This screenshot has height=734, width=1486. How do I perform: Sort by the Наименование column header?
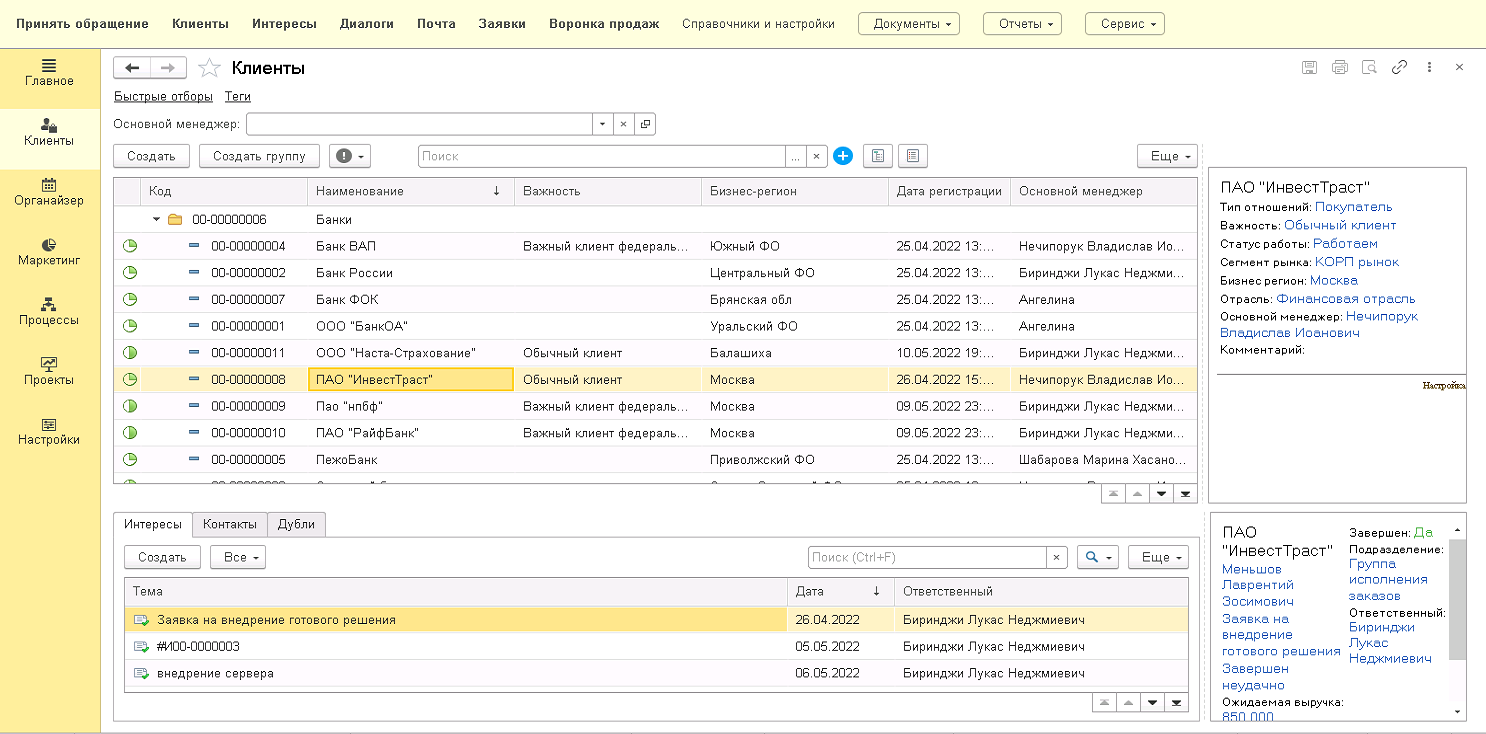tap(410, 191)
